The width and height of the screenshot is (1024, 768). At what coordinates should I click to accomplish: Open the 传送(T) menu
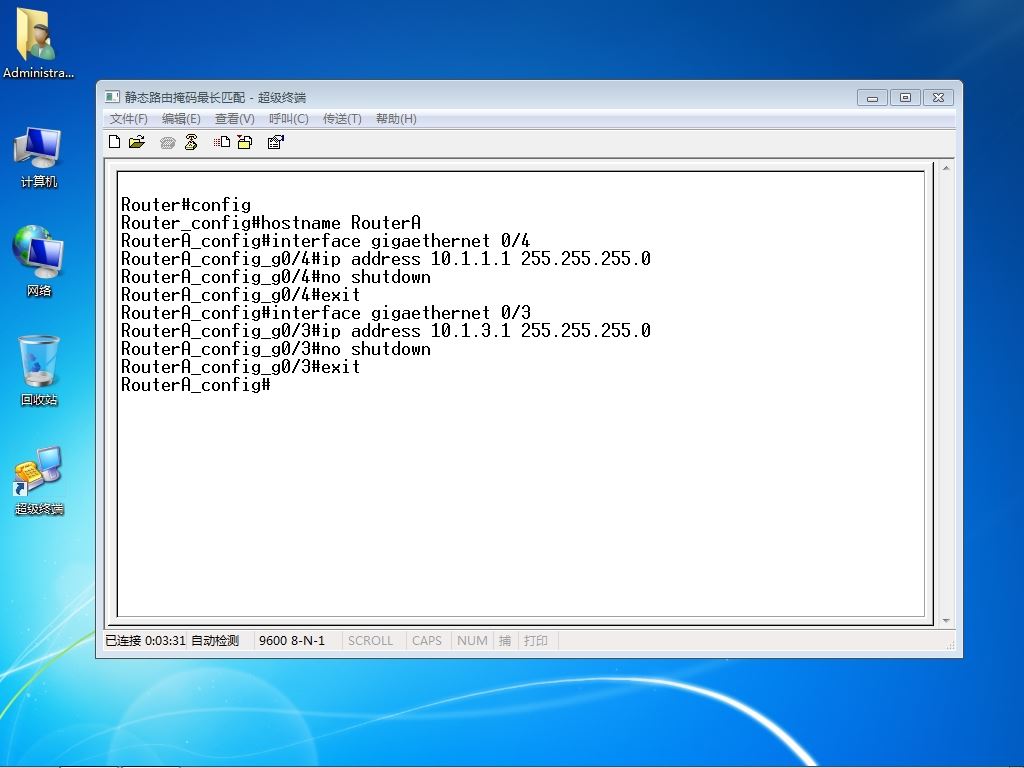[342, 119]
